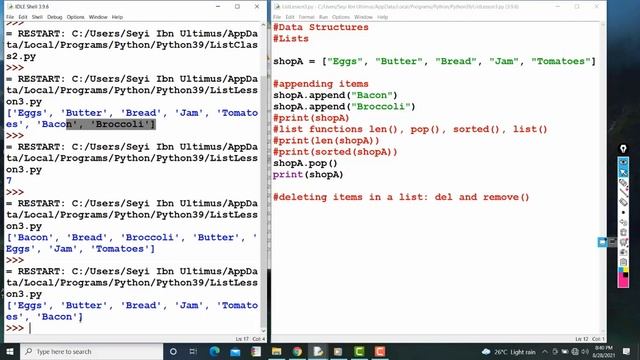Pick the blue color swatch
Image resolution: width=640 pixels, height=360 pixels.
[621, 269]
